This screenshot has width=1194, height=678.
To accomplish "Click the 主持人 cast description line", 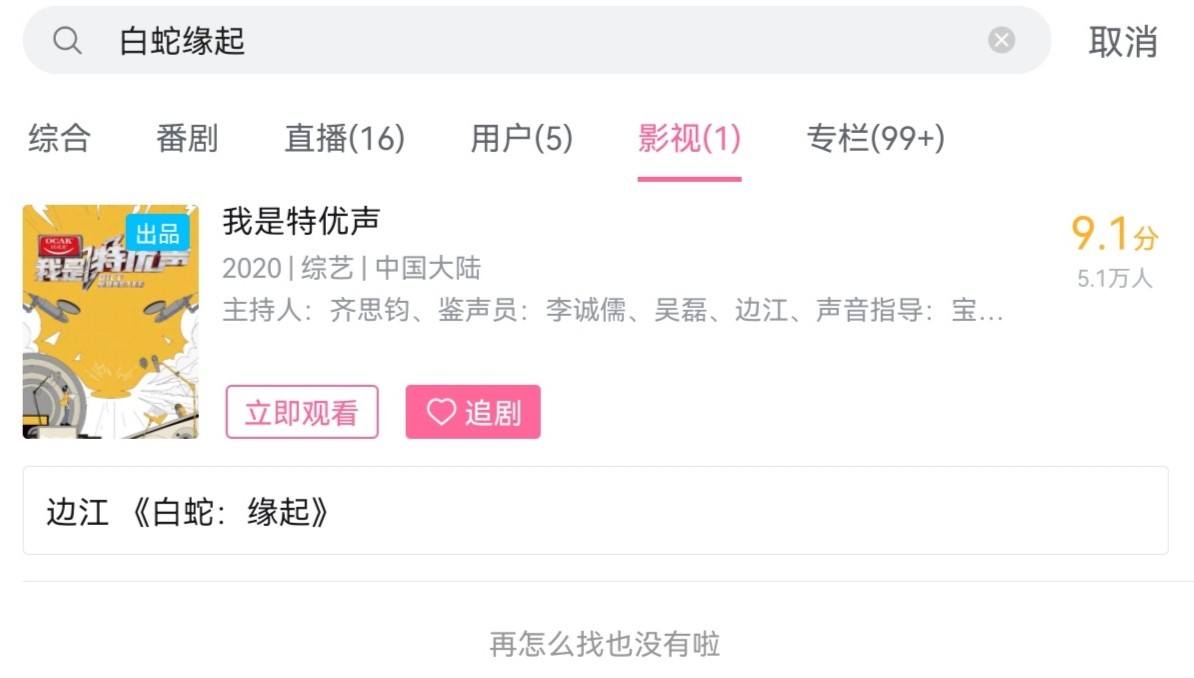I will (x=612, y=311).
